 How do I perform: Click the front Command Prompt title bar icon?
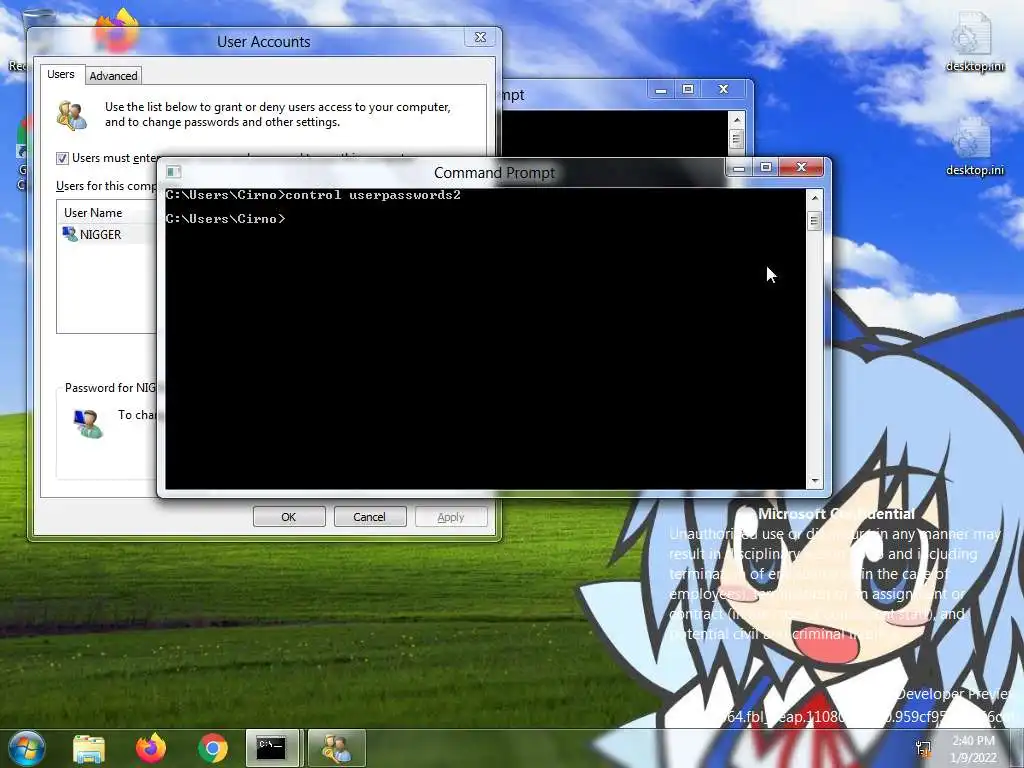[173, 172]
